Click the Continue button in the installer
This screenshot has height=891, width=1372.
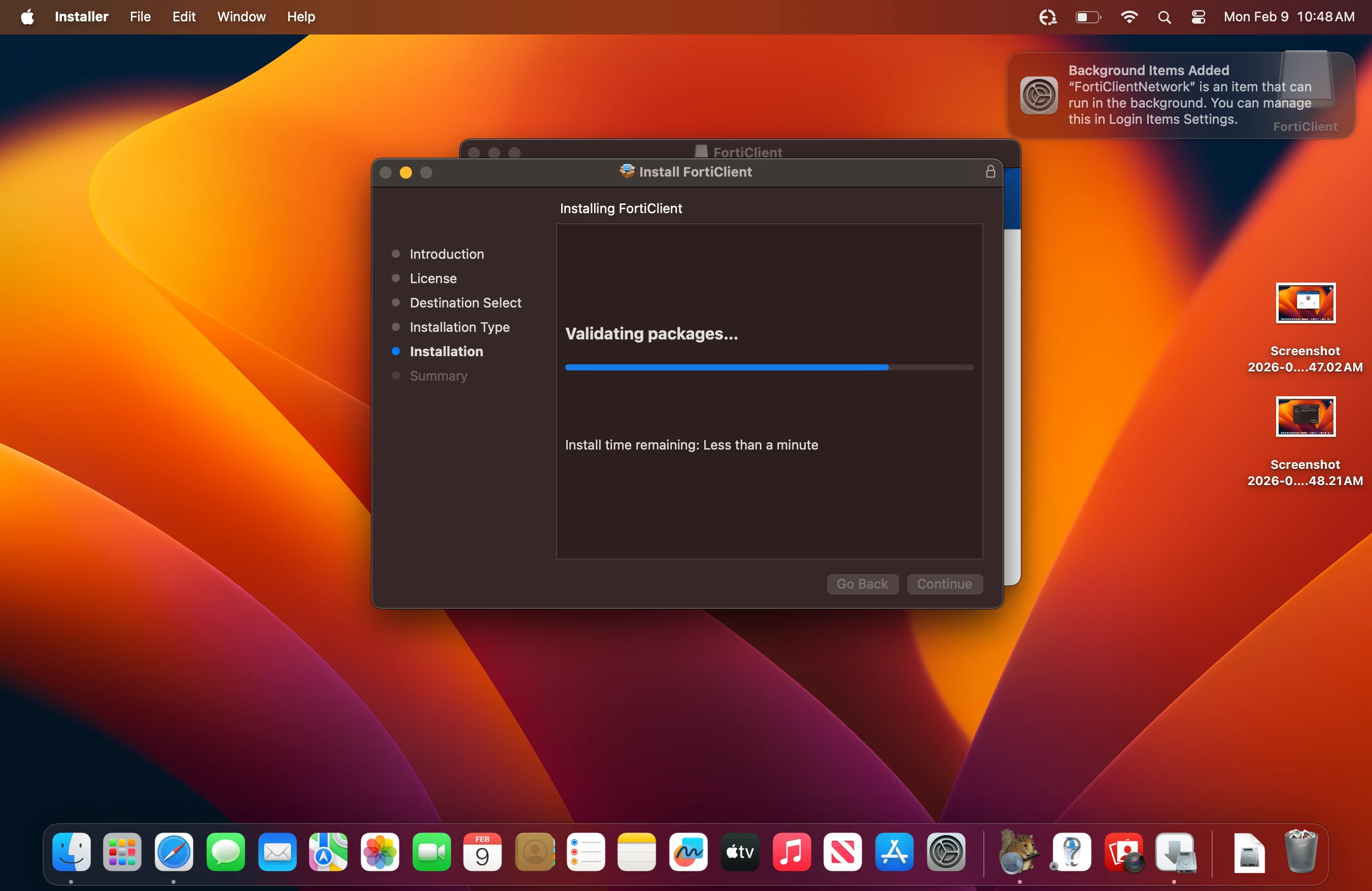944,584
